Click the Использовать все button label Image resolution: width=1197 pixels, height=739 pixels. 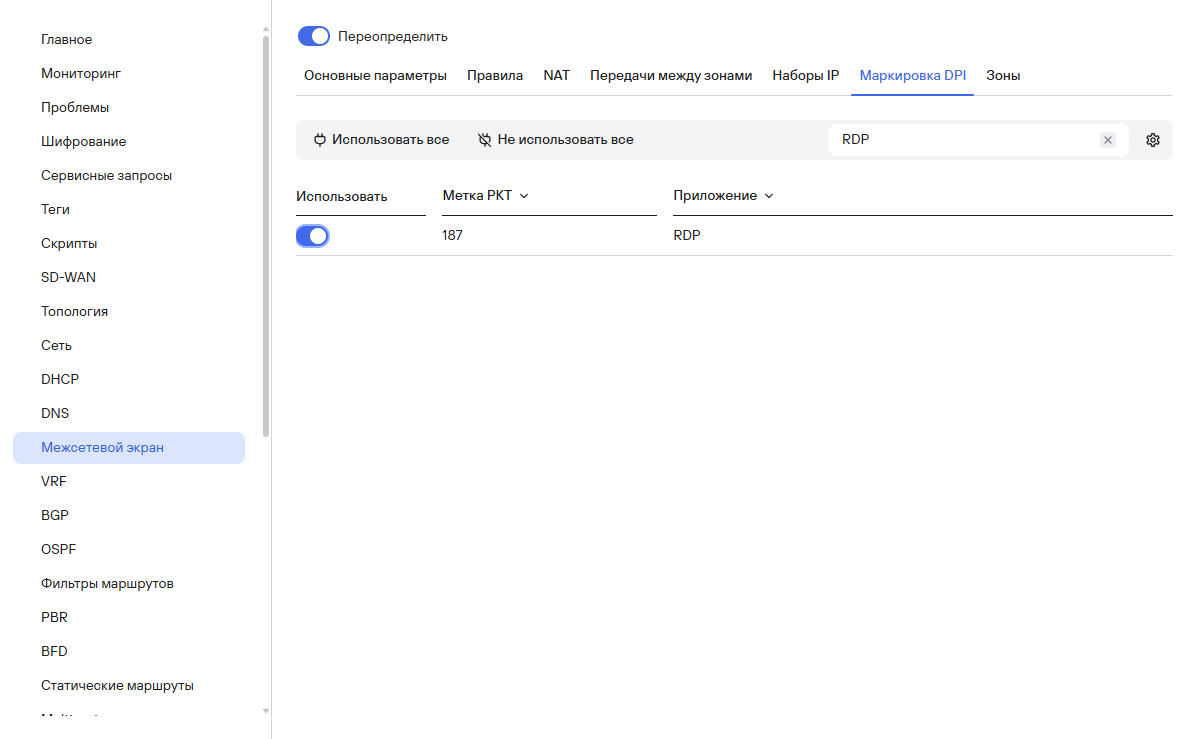point(390,140)
